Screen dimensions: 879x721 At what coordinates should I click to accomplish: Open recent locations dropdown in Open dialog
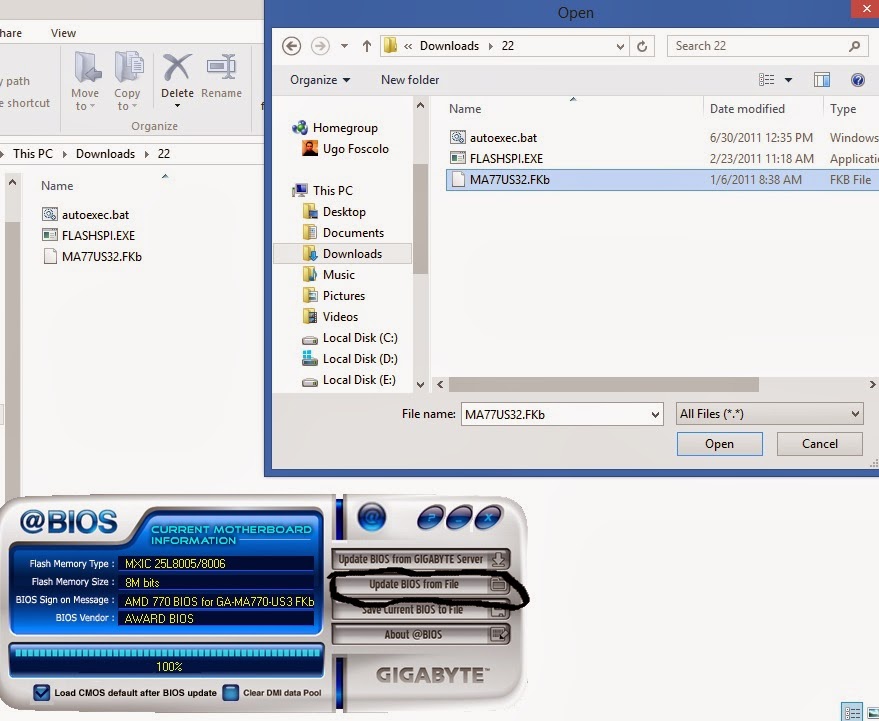click(344, 46)
